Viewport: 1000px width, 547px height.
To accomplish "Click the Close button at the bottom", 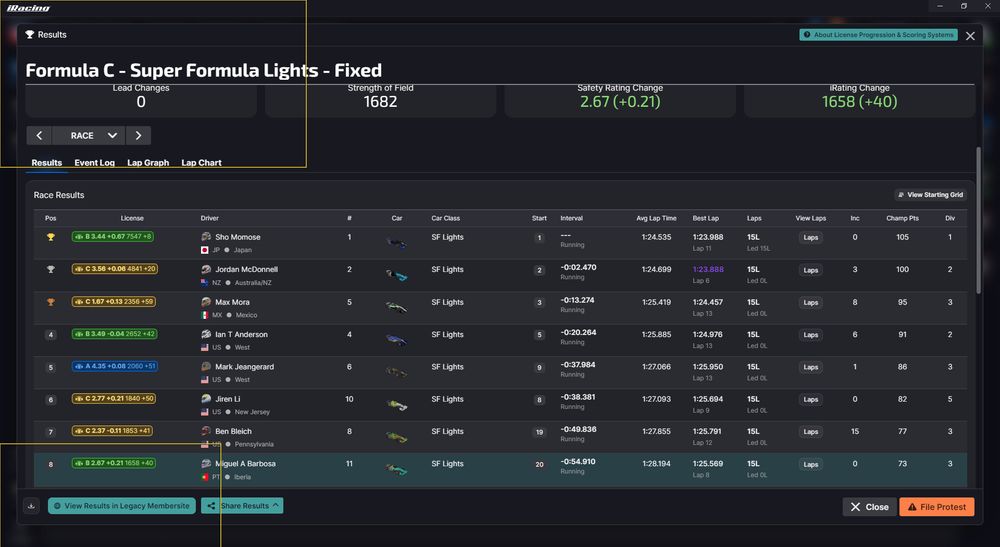I will pyautogui.click(x=869, y=507).
